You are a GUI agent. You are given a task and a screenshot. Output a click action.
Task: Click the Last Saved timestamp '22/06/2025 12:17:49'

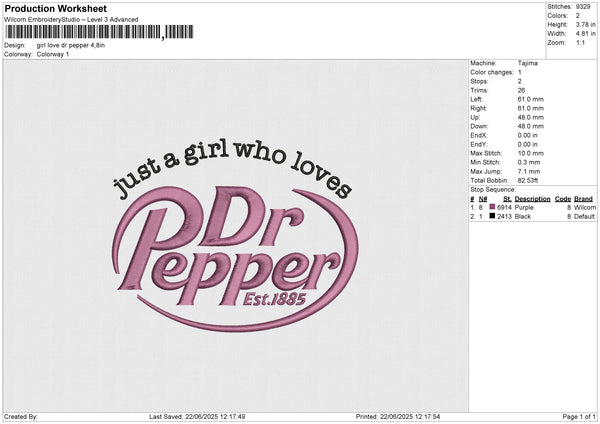[x=215, y=417]
